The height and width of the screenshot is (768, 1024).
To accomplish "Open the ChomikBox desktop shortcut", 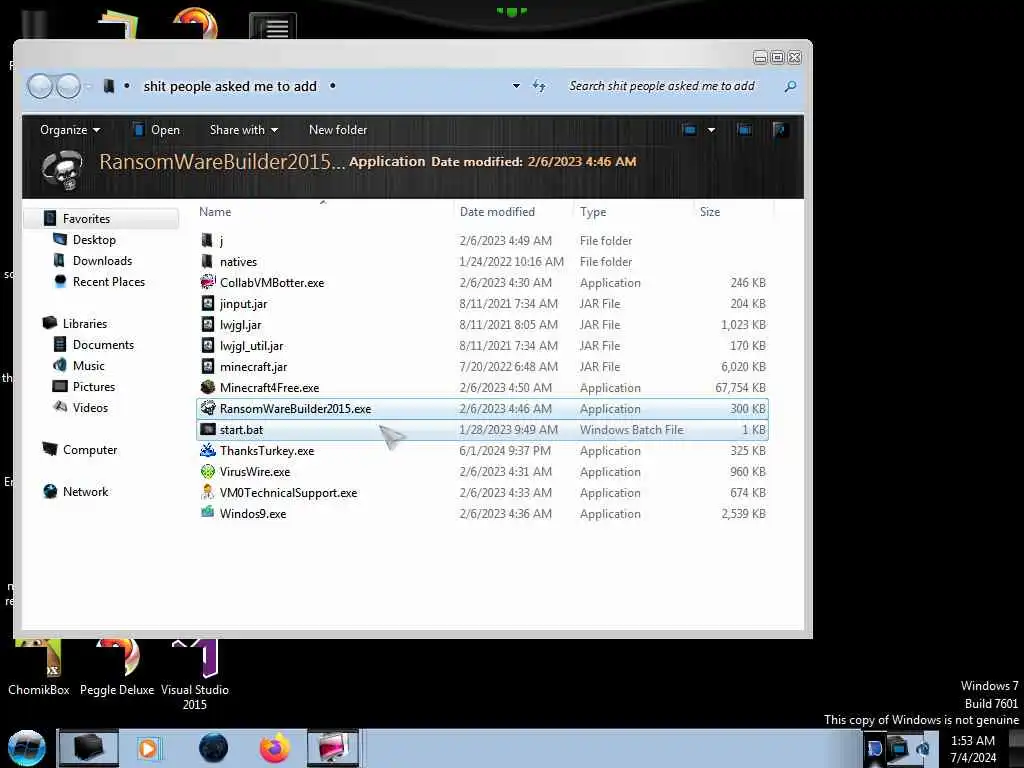I will (x=39, y=667).
